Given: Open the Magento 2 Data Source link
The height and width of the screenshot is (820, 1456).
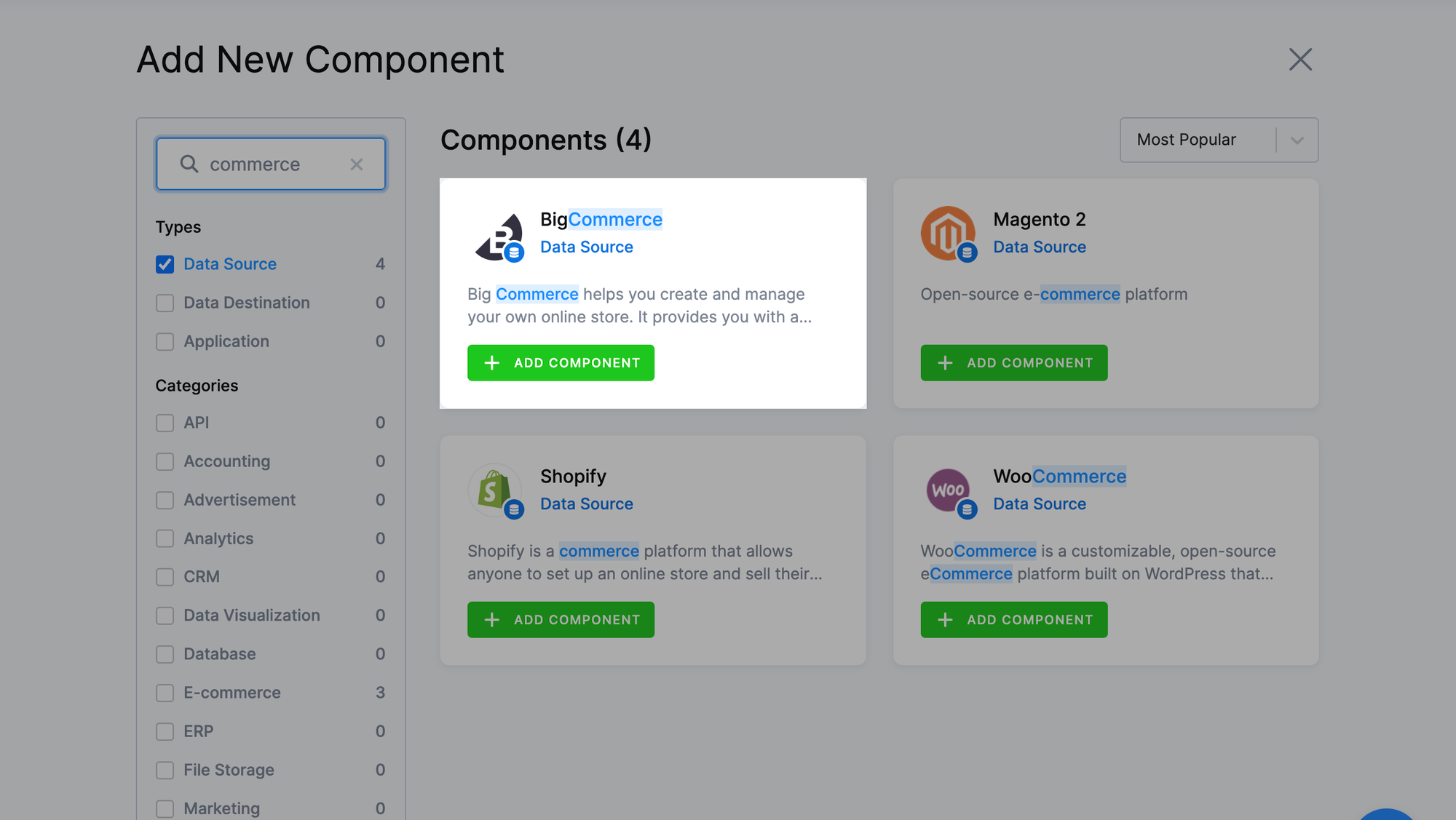Looking at the screenshot, I should coord(1039,247).
